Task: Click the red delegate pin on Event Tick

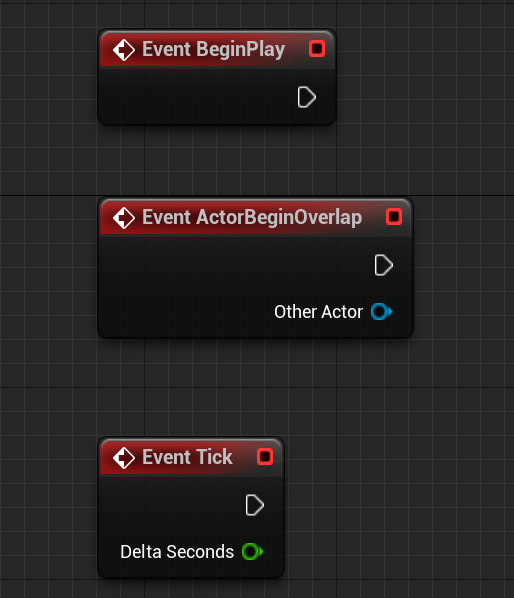Action: [265, 457]
